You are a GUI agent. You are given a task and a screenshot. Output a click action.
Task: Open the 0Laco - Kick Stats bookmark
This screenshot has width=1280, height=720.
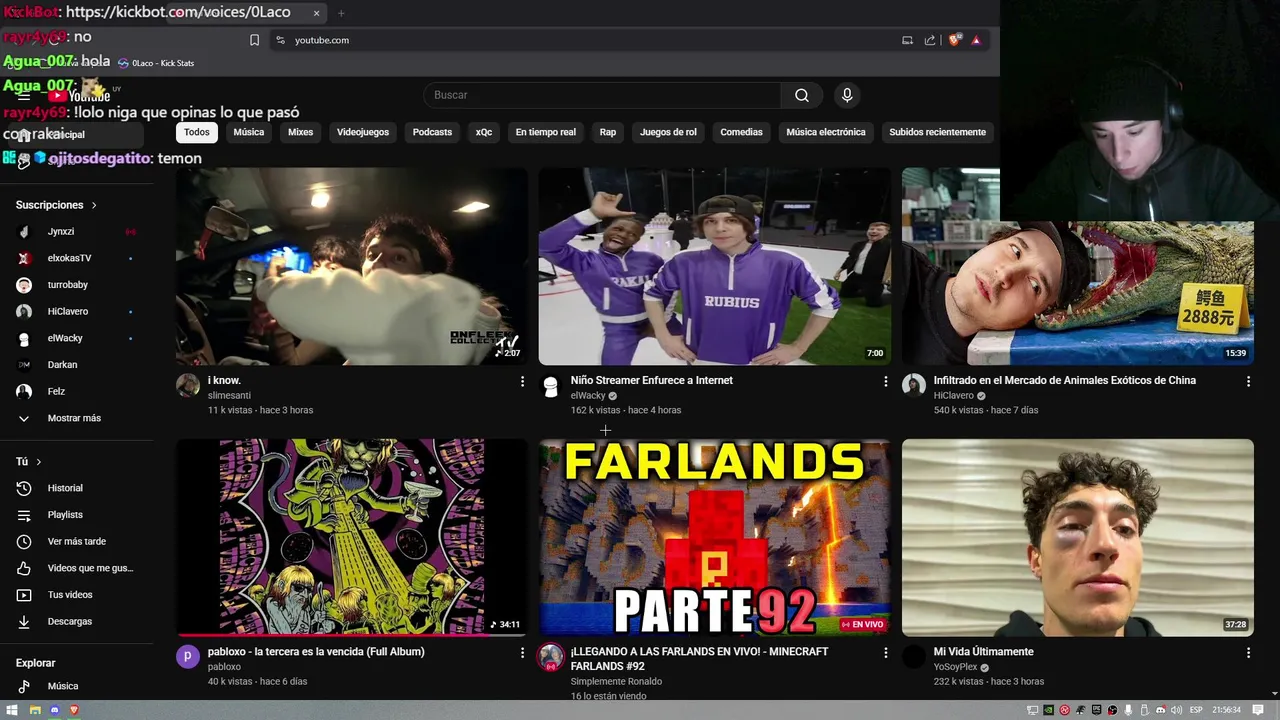pyautogui.click(x=156, y=63)
